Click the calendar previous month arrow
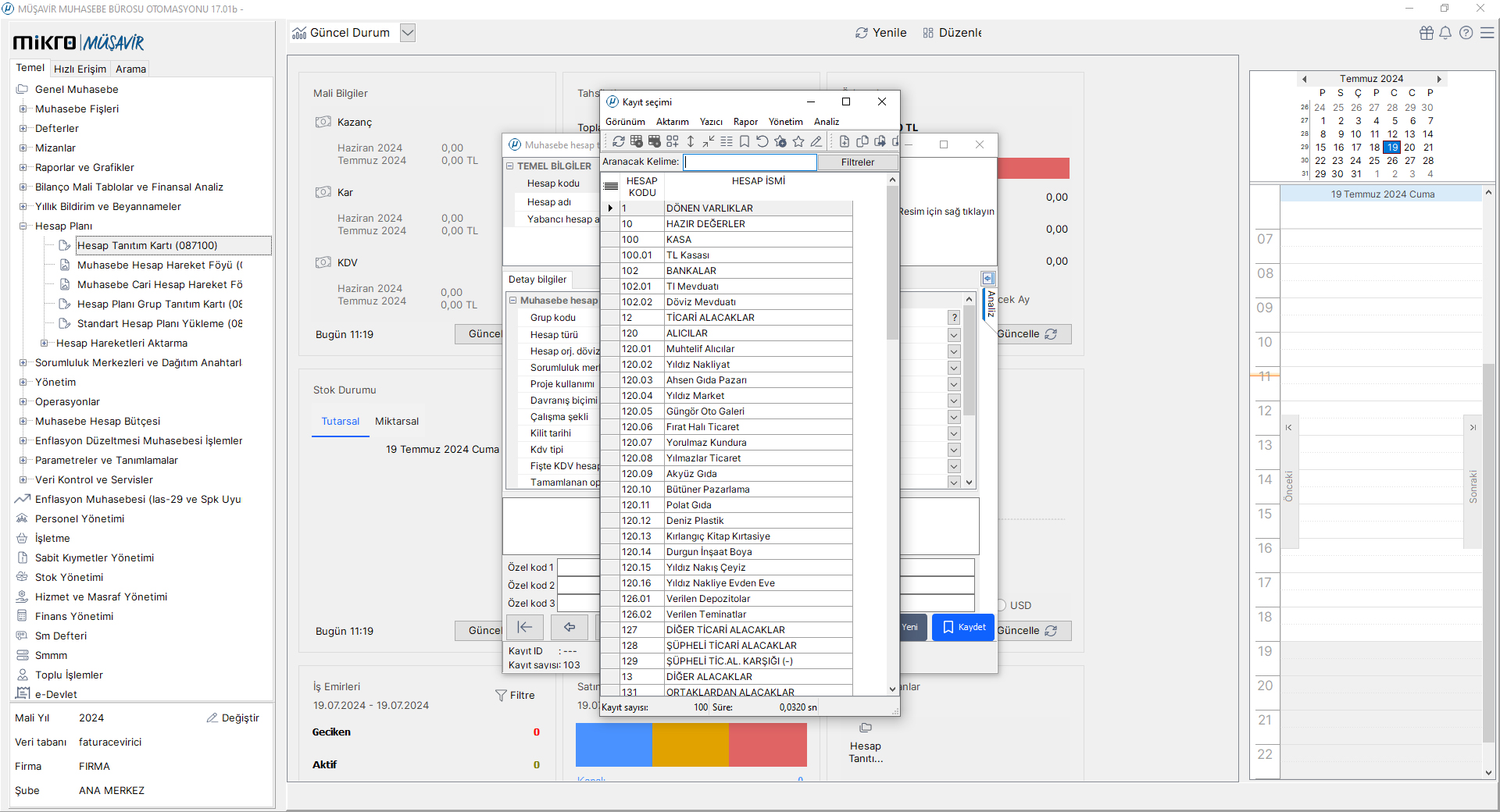1500x812 pixels. [1304, 79]
